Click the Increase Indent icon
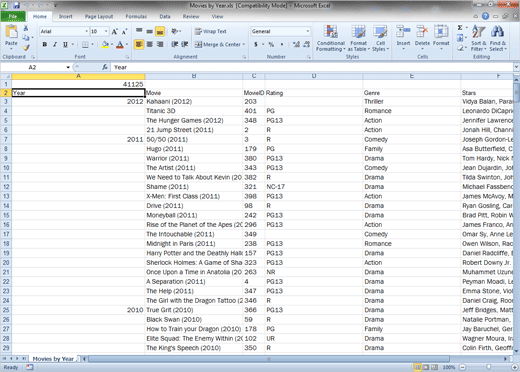520x372 pixels. 185,44
